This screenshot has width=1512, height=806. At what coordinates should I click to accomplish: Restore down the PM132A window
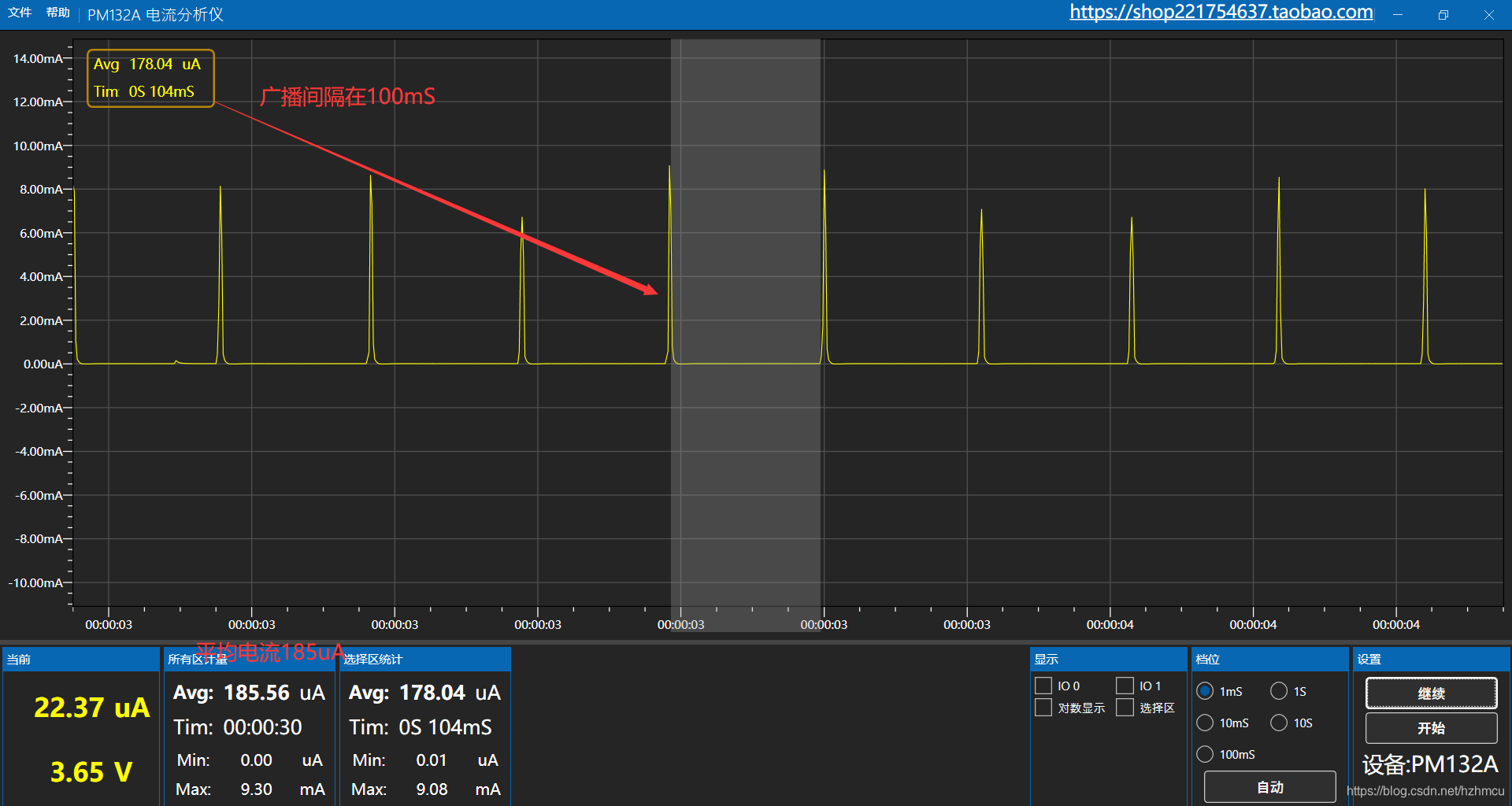click(1443, 14)
